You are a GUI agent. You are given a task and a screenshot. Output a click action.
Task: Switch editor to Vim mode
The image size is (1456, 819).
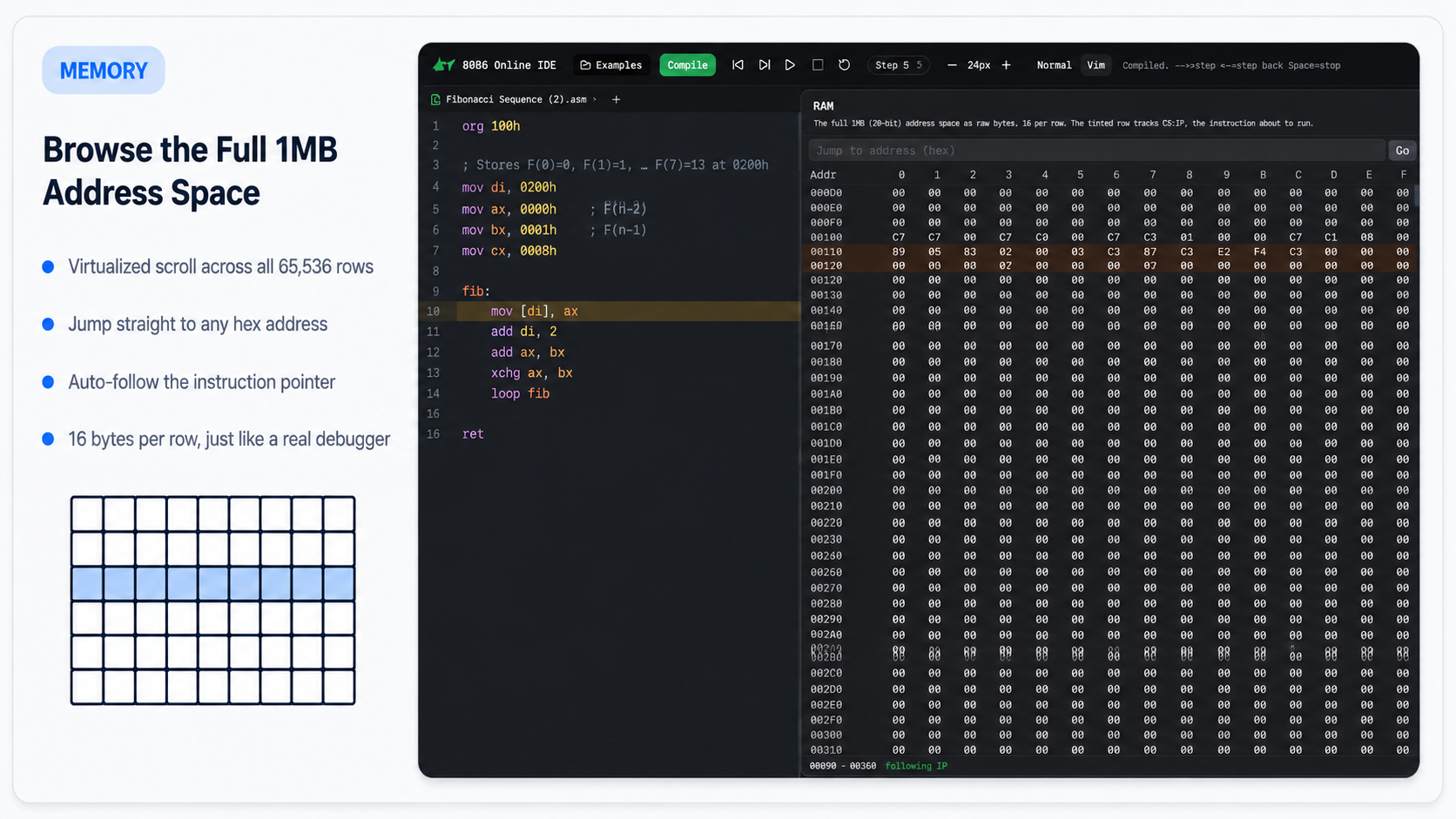(x=1095, y=65)
